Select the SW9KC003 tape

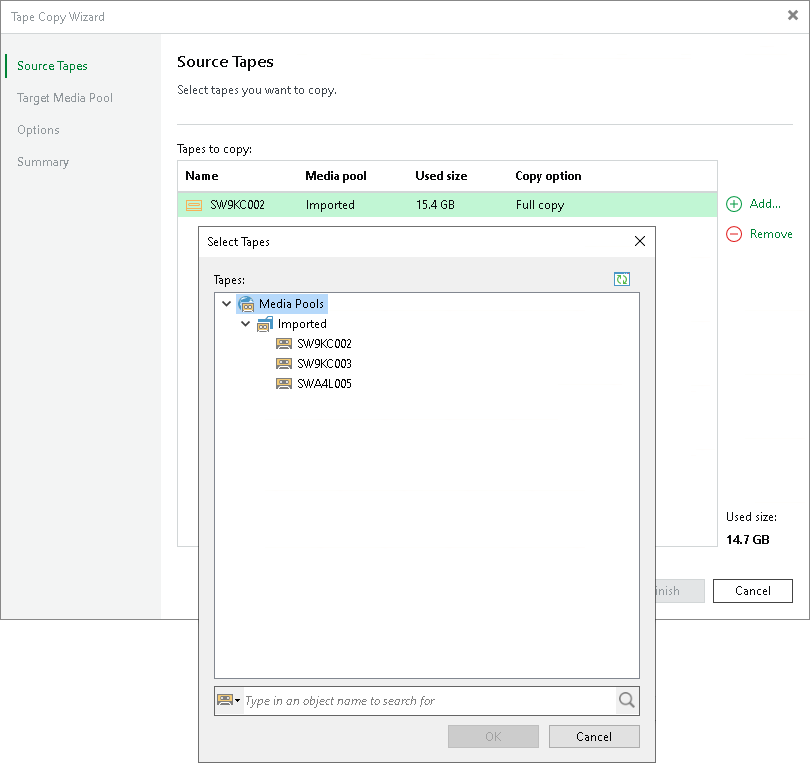tap(324, 364)
